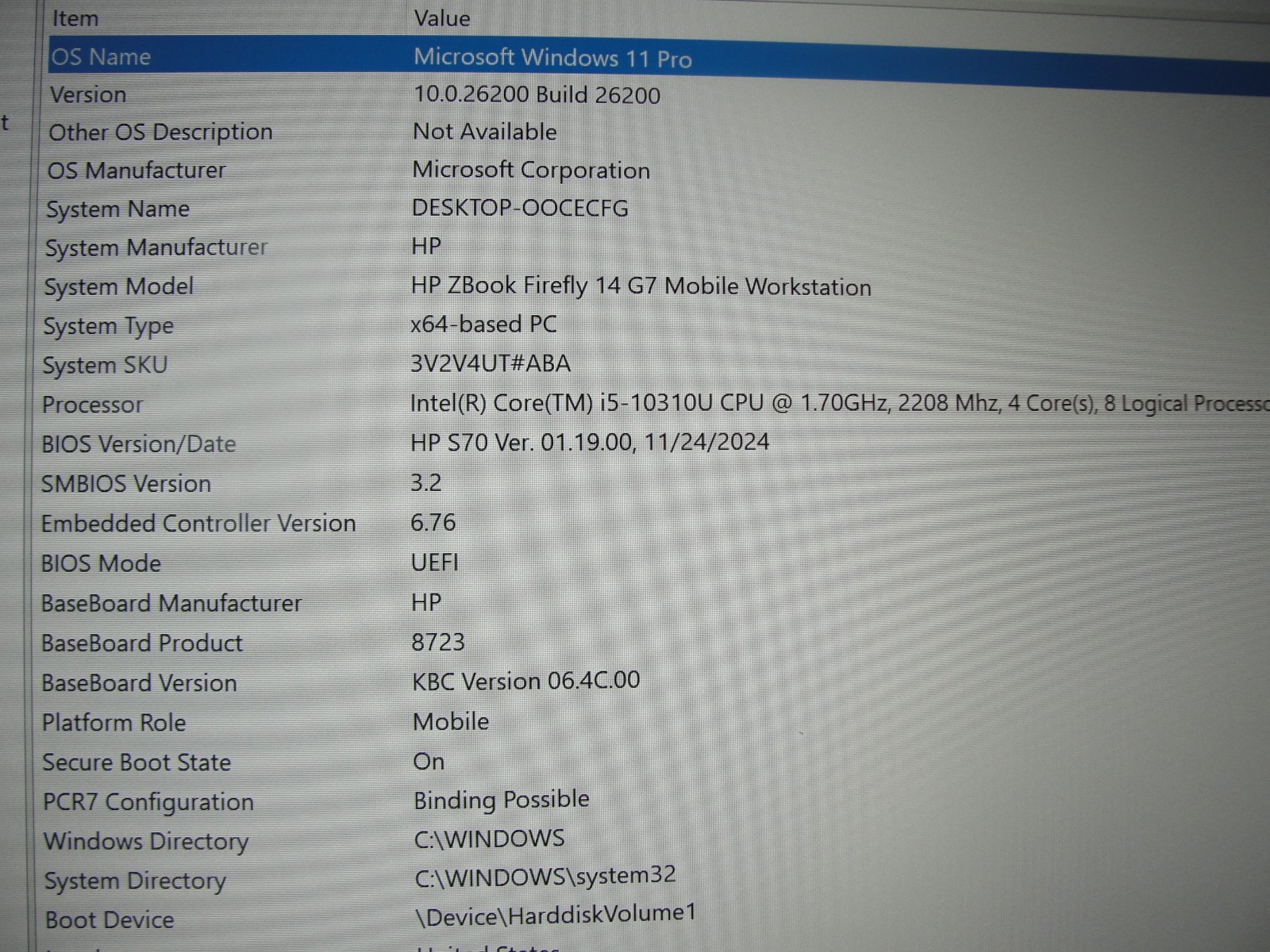Screen dimensions: 1270x952
Task: Click Microsoft Corporation value
Action: [x=531, y=170]
